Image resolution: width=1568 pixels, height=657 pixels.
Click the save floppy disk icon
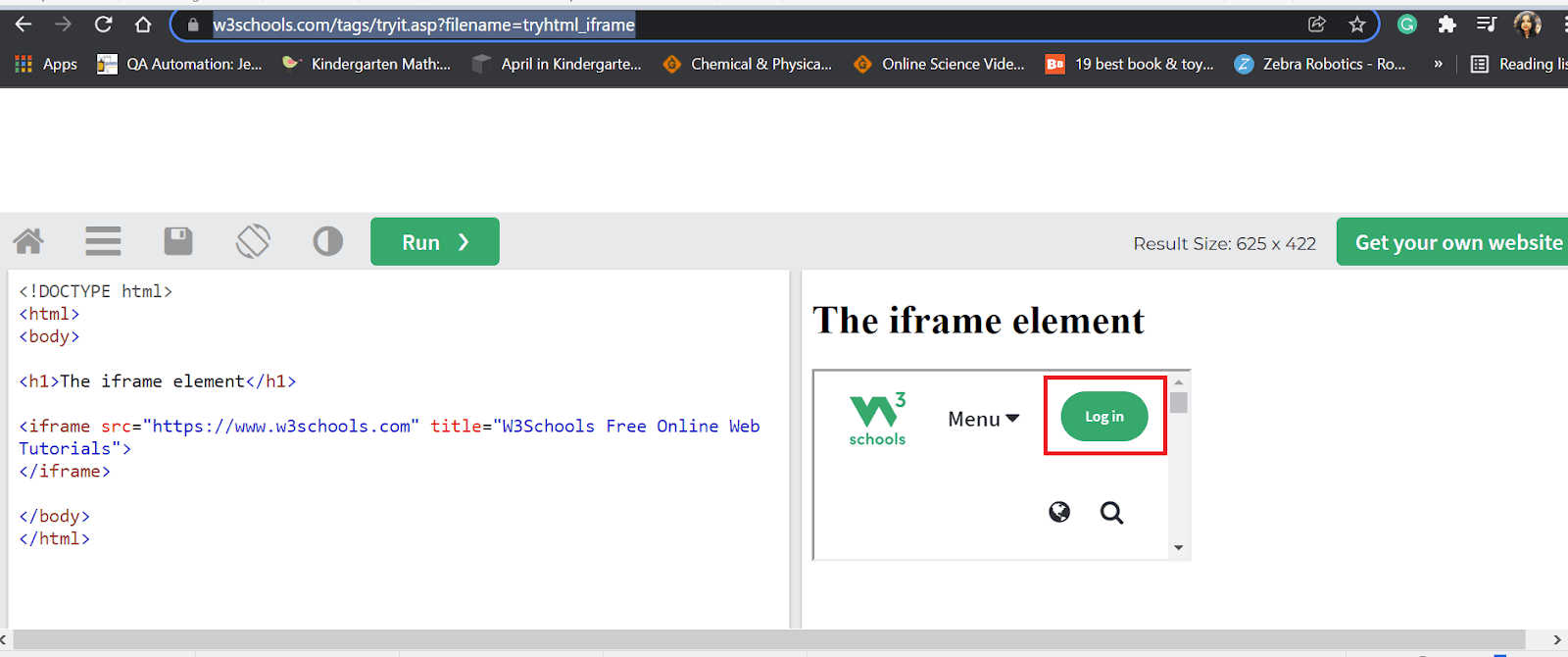[177, 241]
